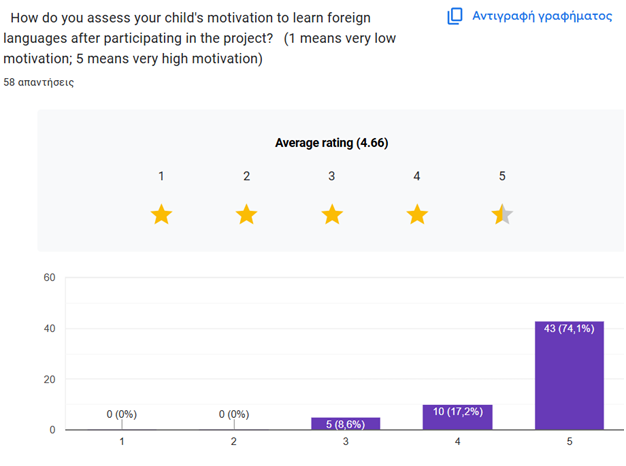Click the 0 (0%) label above category 2
Screen dimensions: 626x466
click(234, 414)
